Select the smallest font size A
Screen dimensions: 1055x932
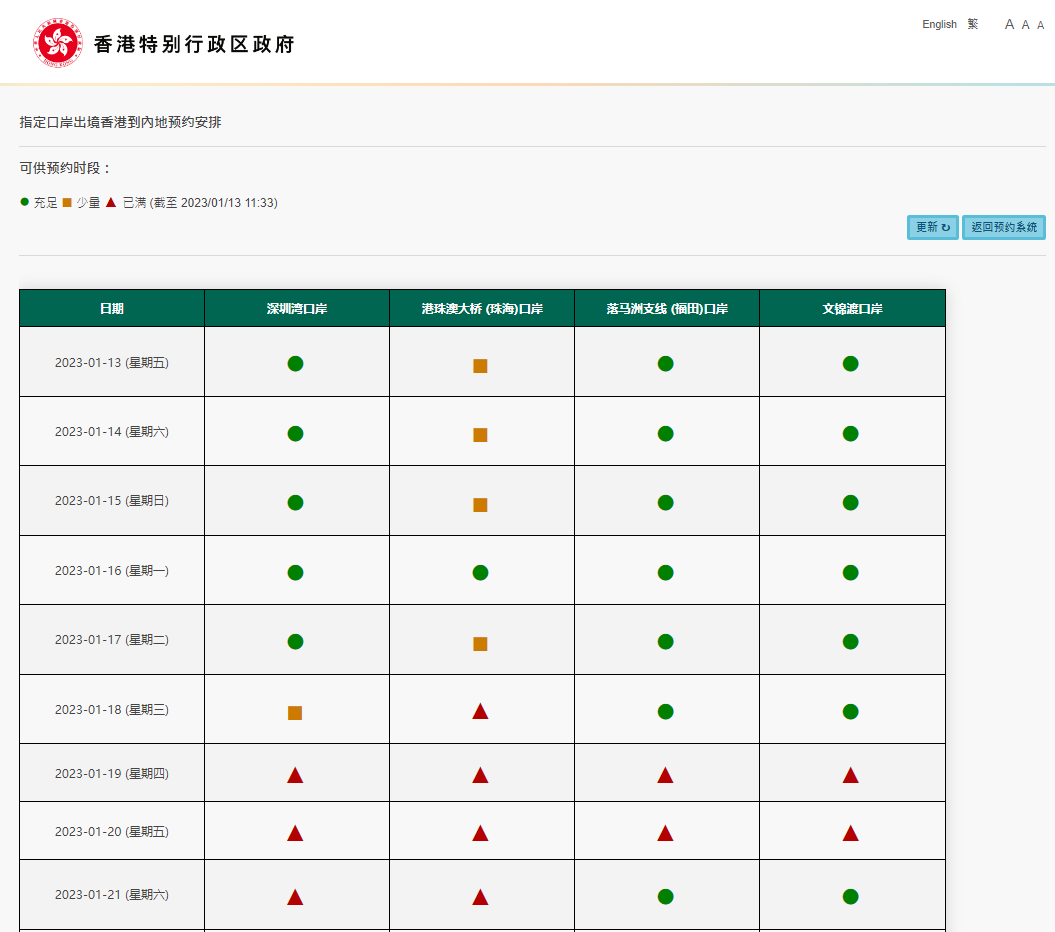1041,25
